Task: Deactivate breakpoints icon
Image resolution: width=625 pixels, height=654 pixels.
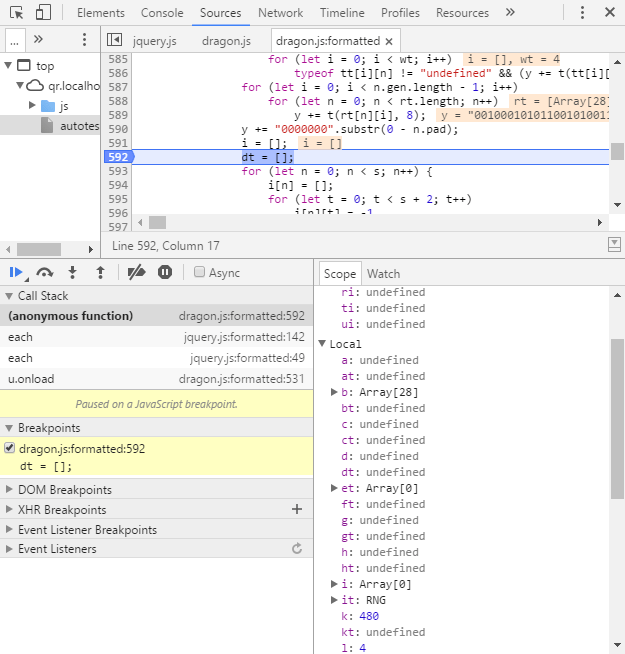Action: click(137, 272)
